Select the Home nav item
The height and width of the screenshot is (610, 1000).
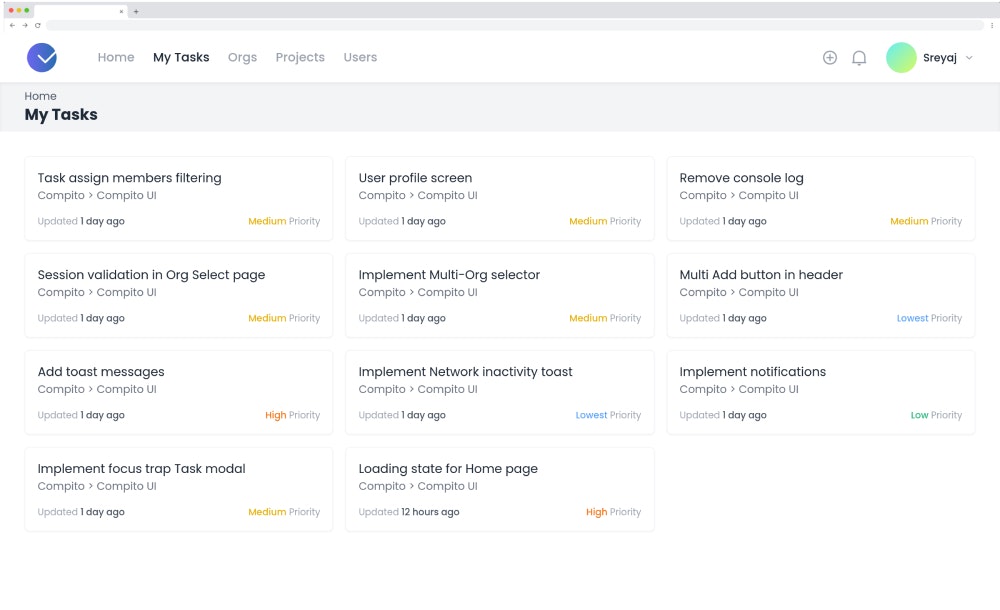click(x=116, y=58)
